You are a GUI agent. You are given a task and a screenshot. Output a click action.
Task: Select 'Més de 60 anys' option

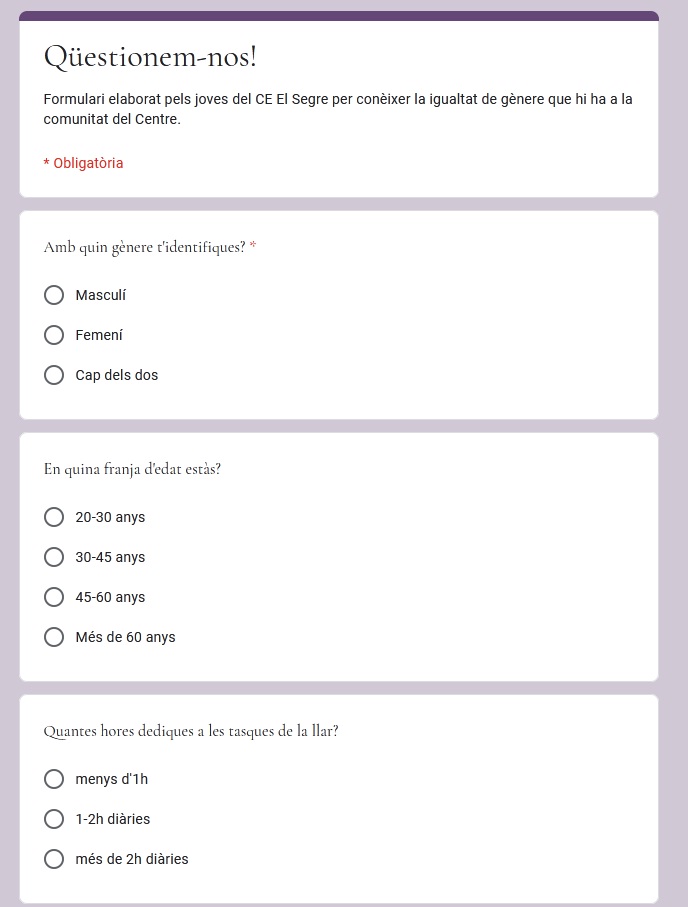tap(54, 638)
